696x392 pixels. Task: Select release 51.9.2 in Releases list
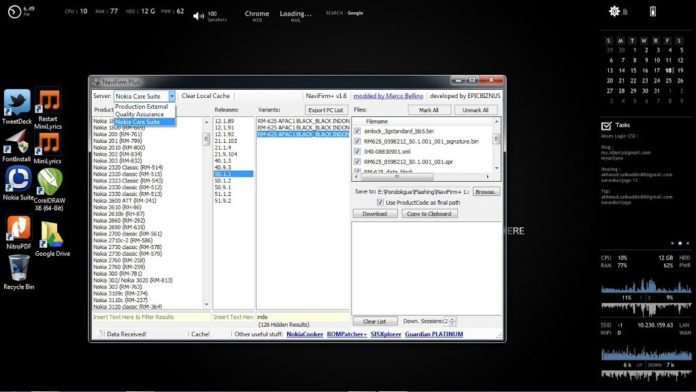[x=223, y=201]
